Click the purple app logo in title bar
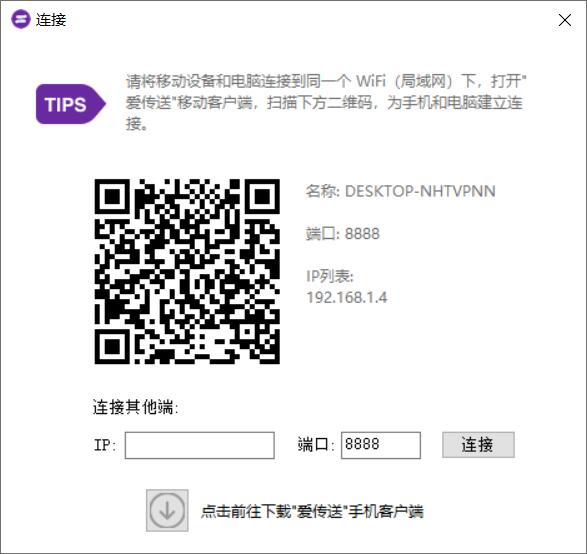Screen dimensions: 587x554 [21, 19]
